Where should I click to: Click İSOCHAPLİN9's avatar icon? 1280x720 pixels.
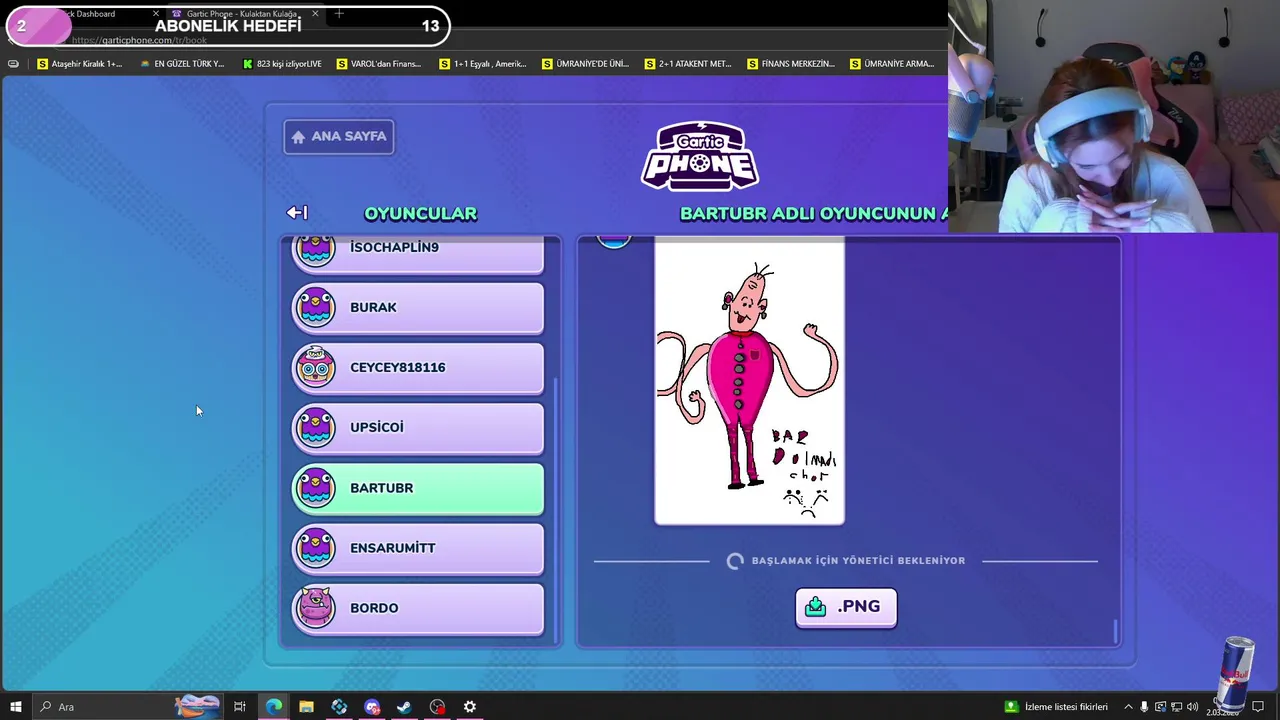[316, 250]
